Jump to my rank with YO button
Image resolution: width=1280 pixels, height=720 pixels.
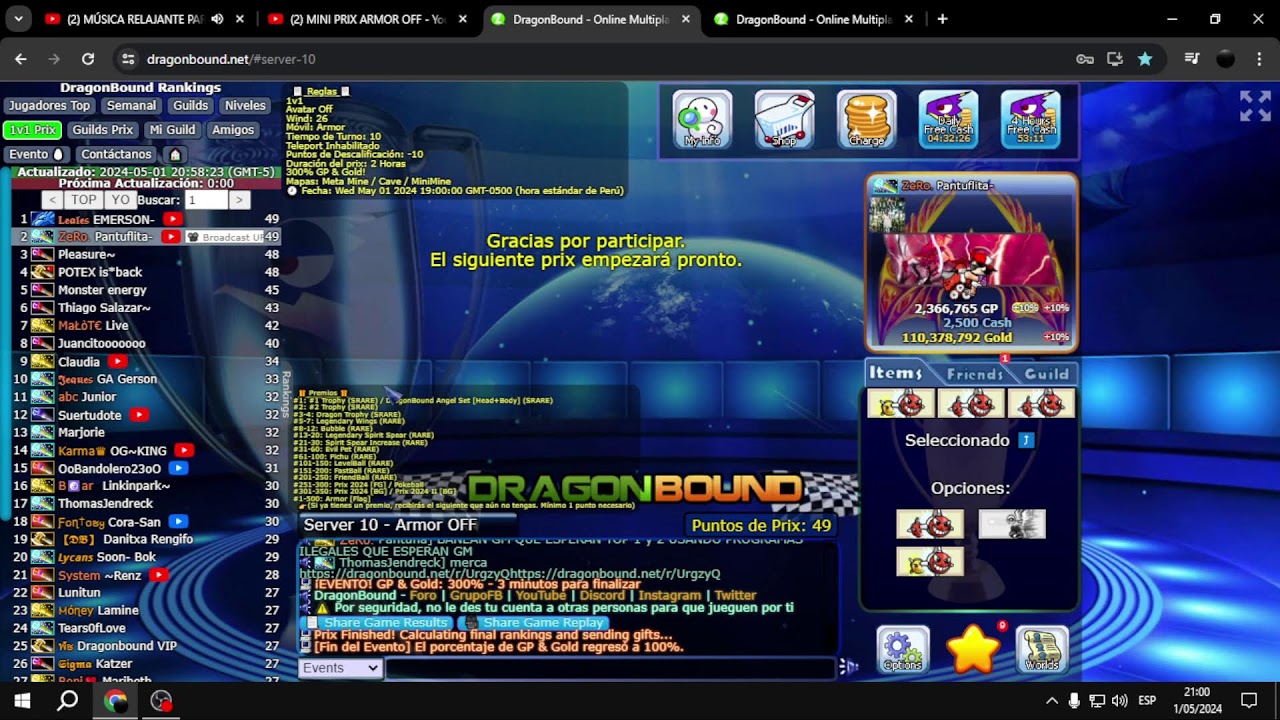(120, 200)
